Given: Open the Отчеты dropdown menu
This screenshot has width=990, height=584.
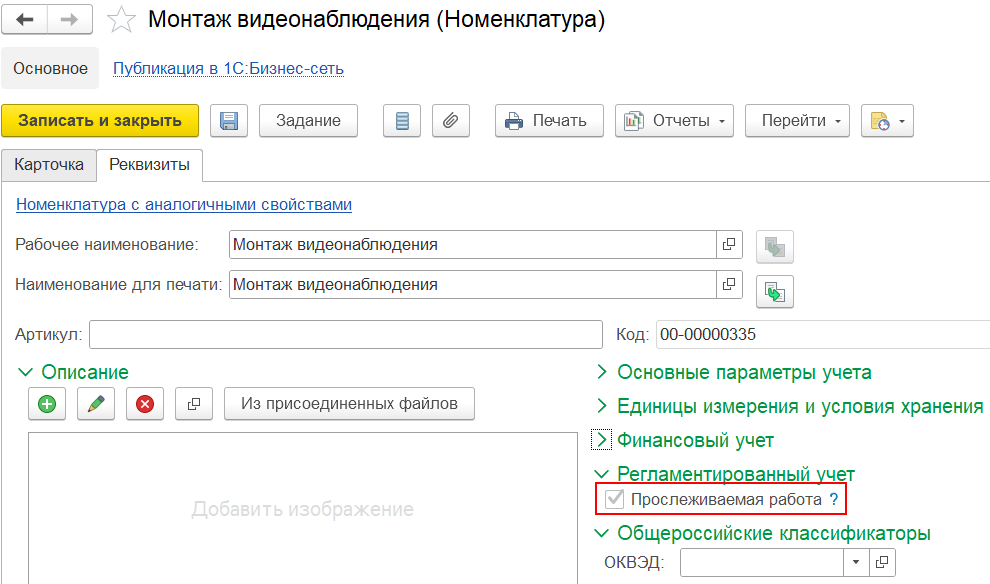Looking at the screenshot, I should pyautogui.click(x=674, y=121).
